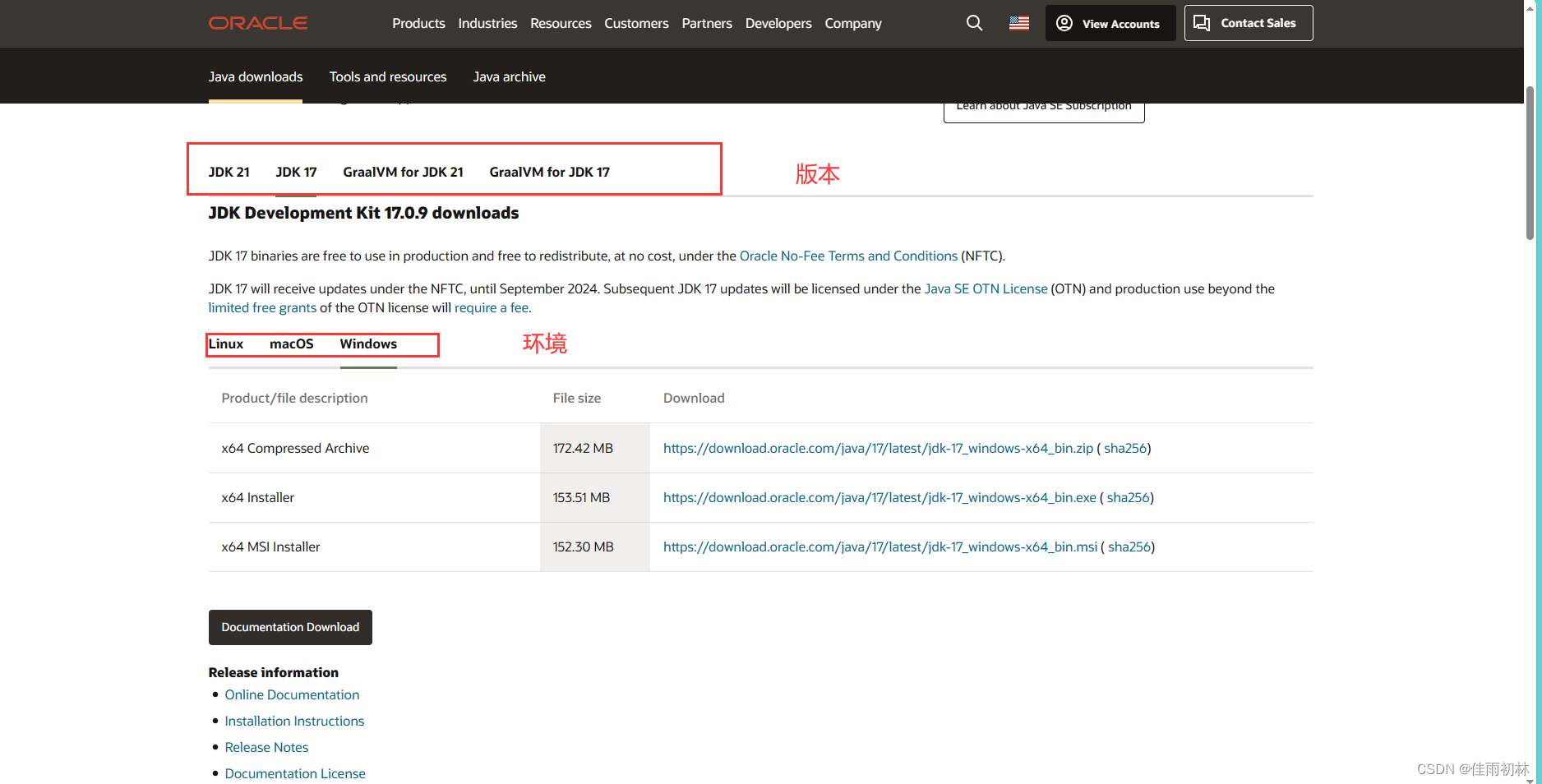The image size is (1542, 784).
Task: Click the Documentation Download button
Action: tap(290, 627)
